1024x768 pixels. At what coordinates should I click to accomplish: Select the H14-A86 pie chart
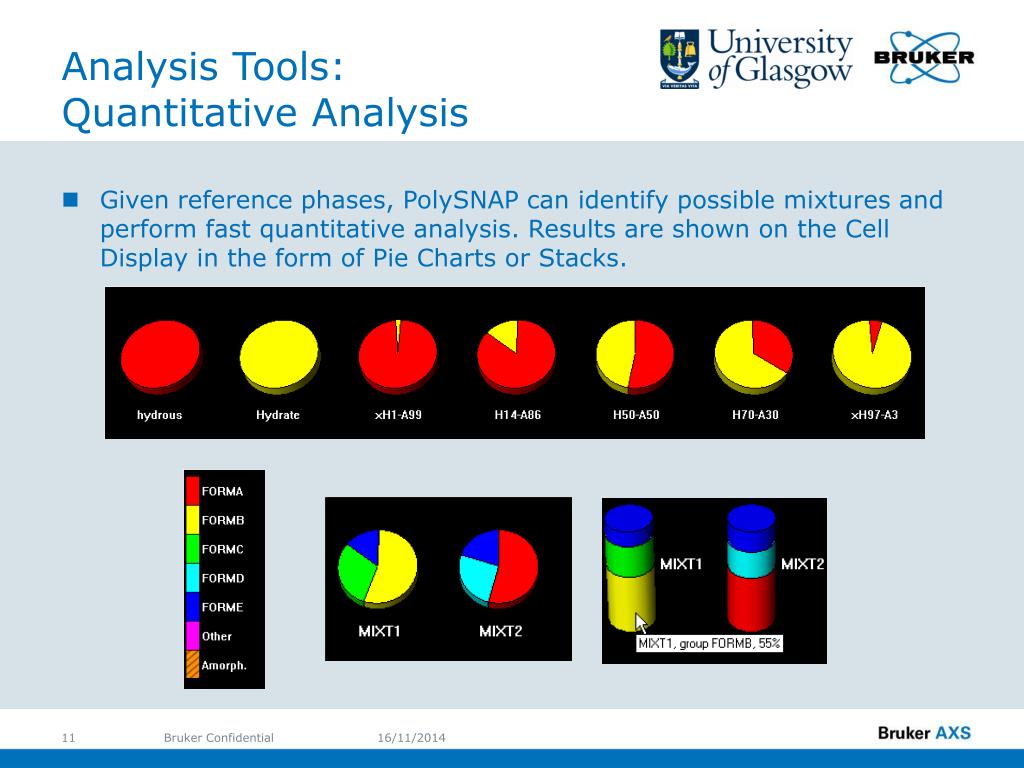[x=517, y=357]
